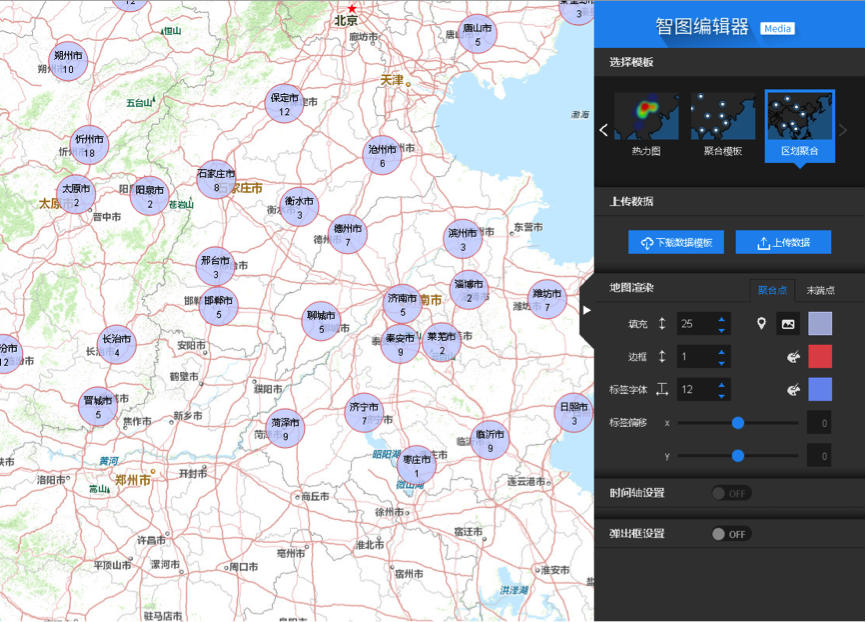
Task: Click the 泰安市 cluster marker showing 9
Action: (x=400, y=344)
